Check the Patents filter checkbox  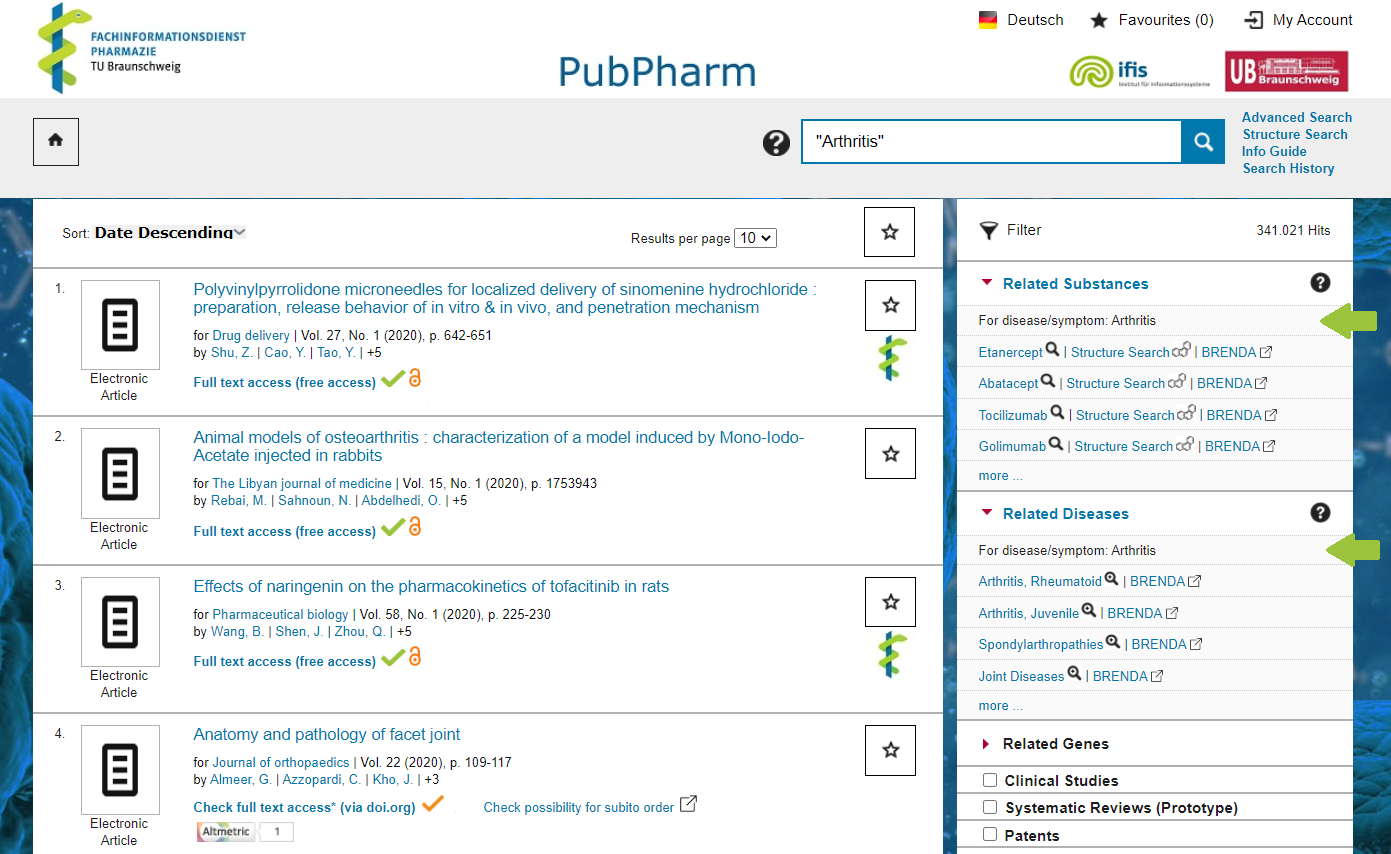click(x=990, y=834)
